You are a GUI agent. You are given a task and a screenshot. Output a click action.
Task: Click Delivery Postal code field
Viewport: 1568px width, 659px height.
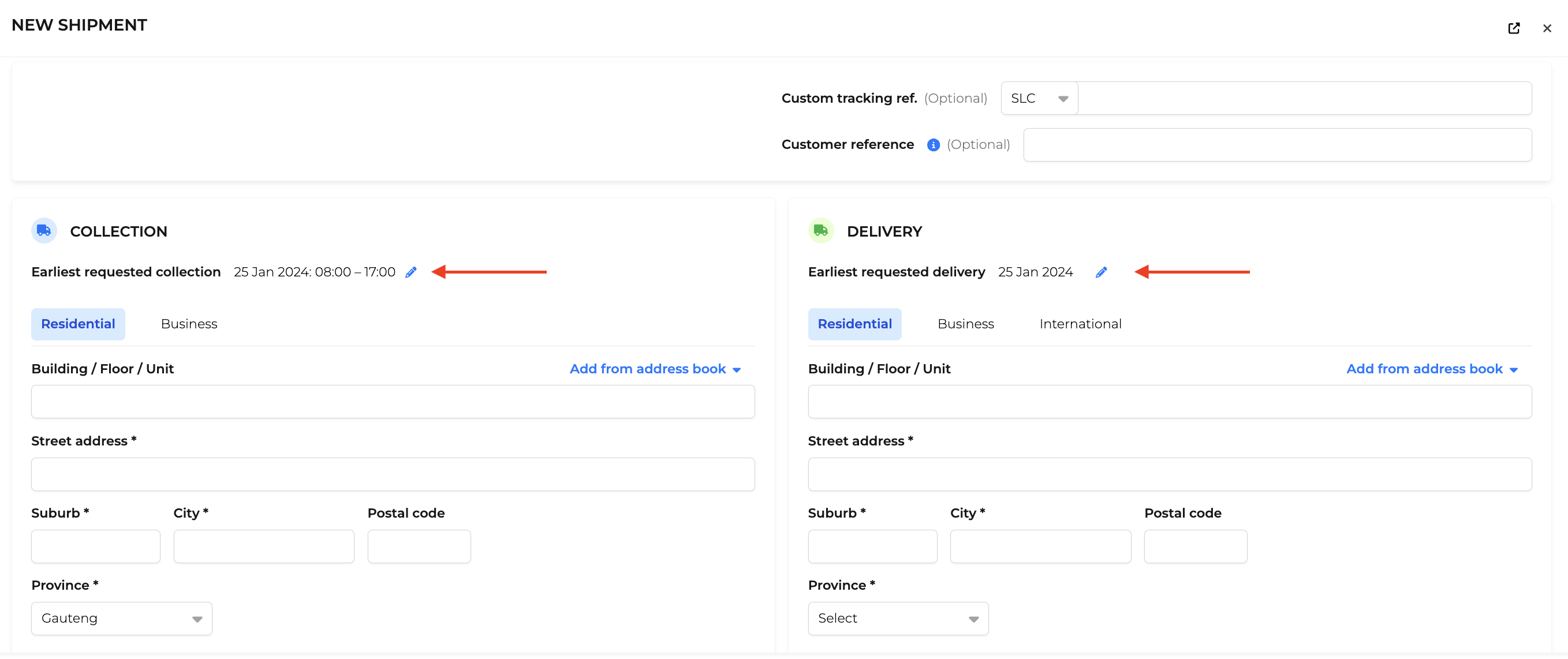tap(1196, 546)
